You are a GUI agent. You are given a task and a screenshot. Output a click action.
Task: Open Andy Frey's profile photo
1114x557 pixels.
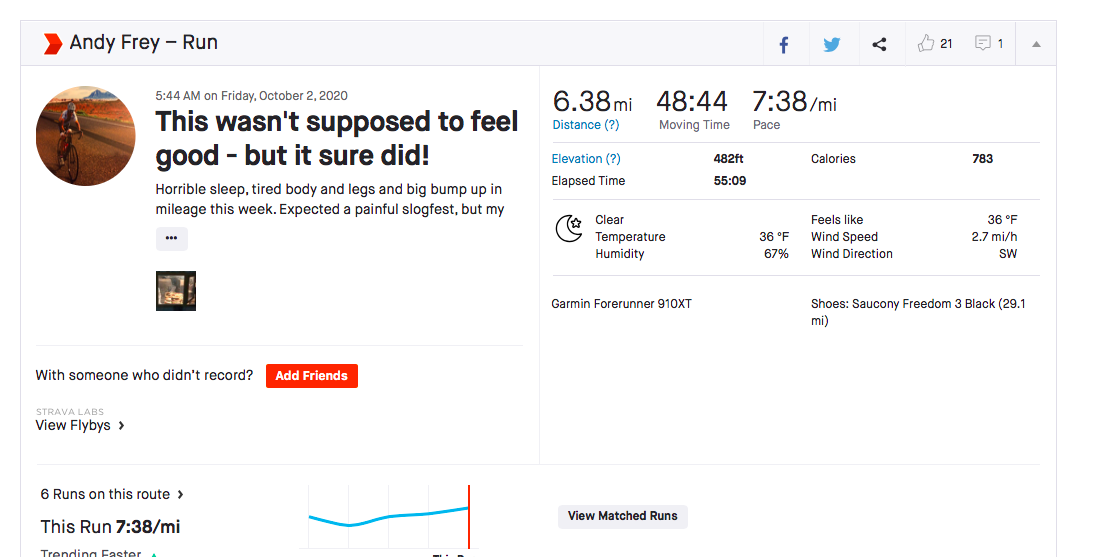tap(85, 135)
